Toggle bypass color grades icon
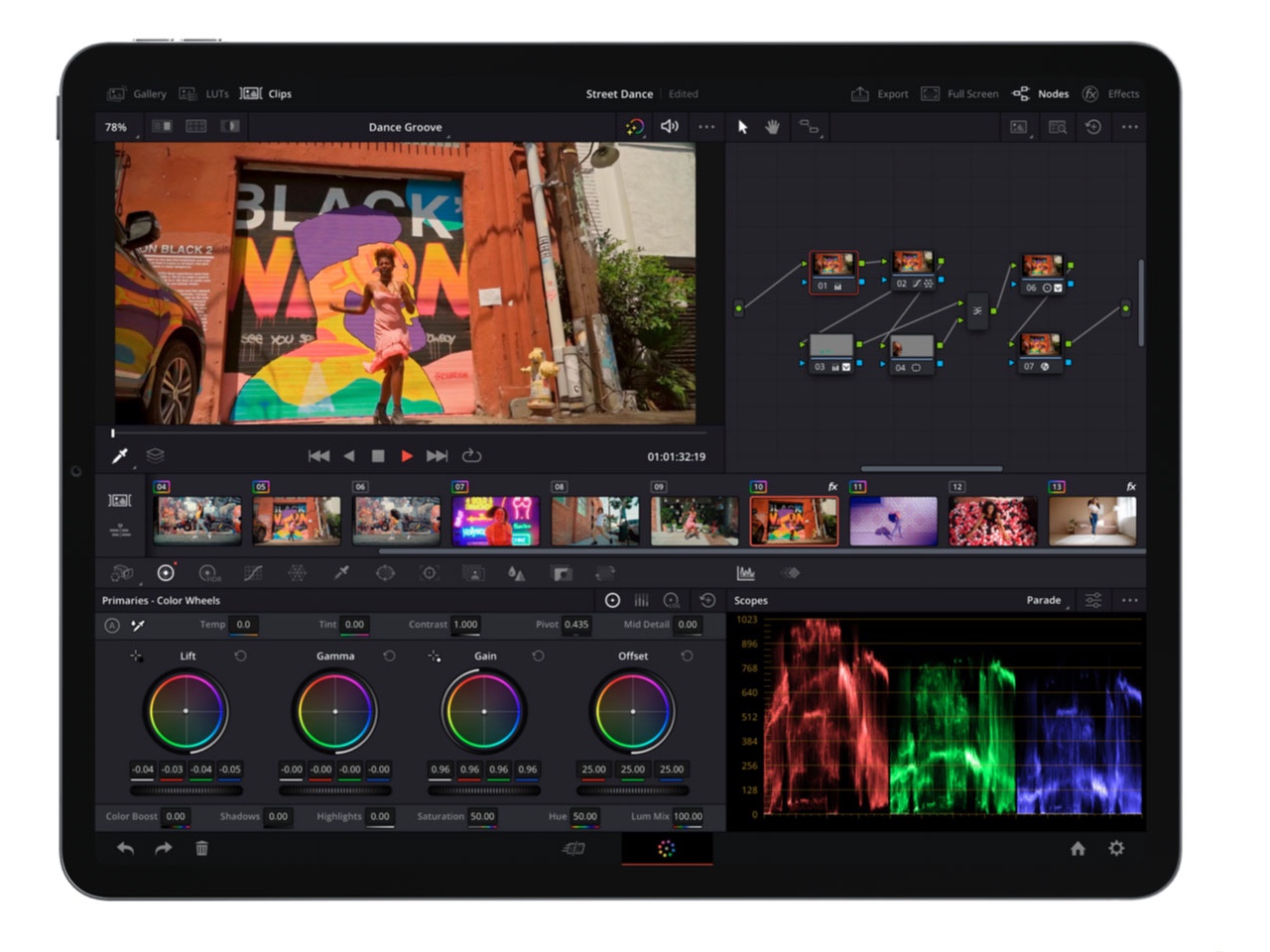Viewport: 1270px width, 952px height. click(635, 127)
